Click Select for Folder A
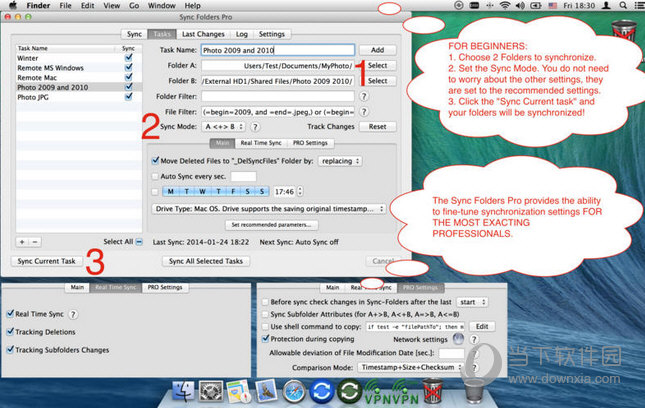 [x=378, y=65]
